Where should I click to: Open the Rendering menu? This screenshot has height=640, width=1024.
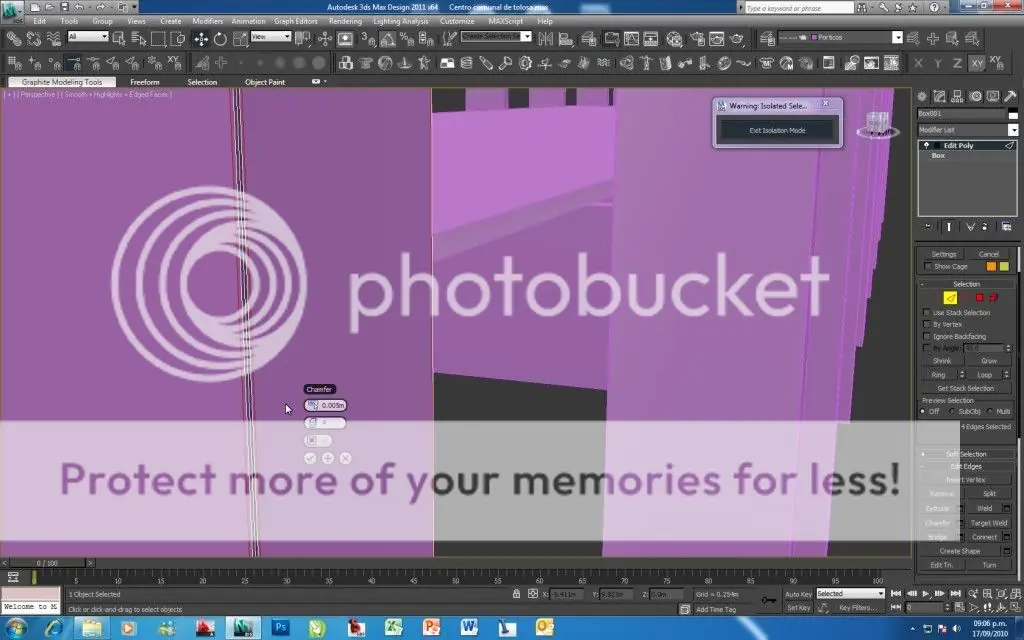coord(345,21)
